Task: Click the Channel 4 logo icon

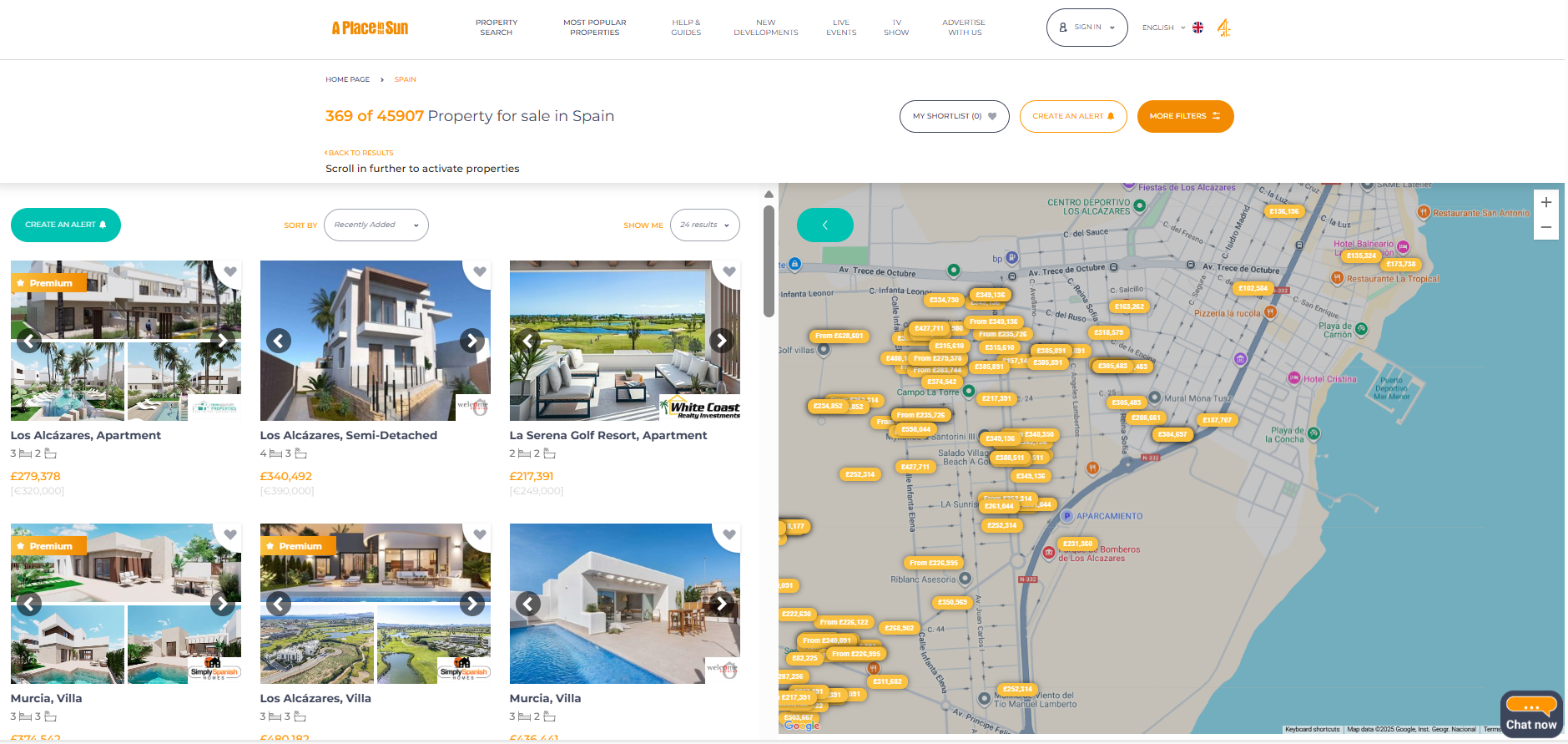Action: 1223,28
